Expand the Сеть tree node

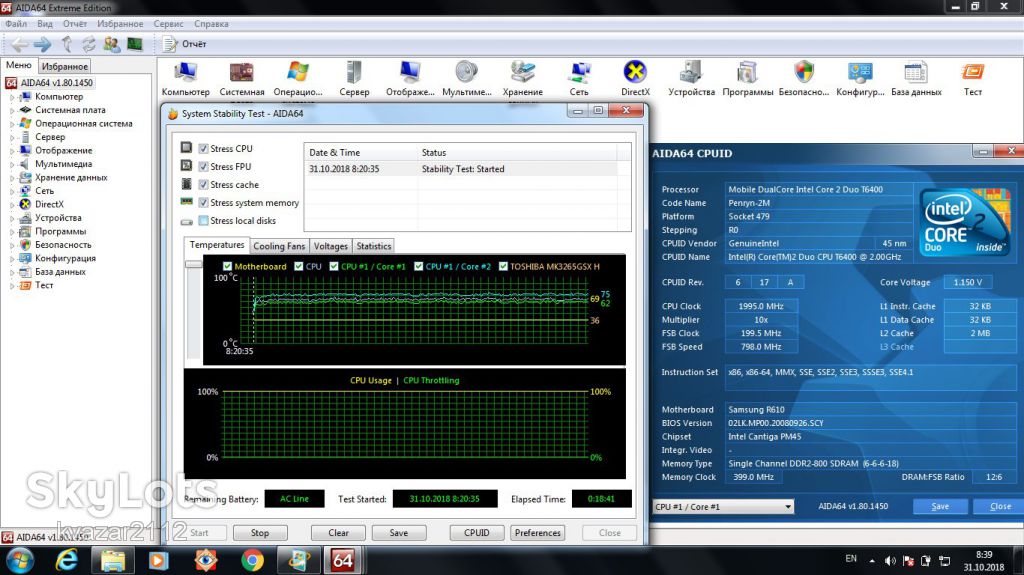pos(12,191)
